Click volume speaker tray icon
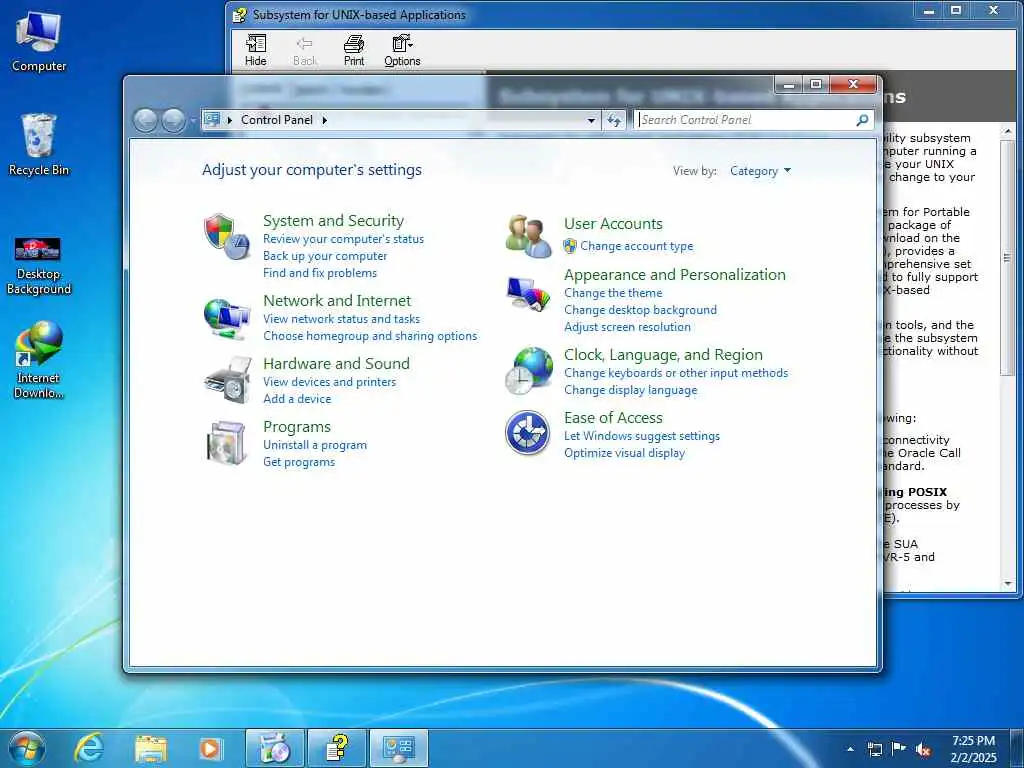Viewport: 1024px width, 768px height. pos(923,750)
